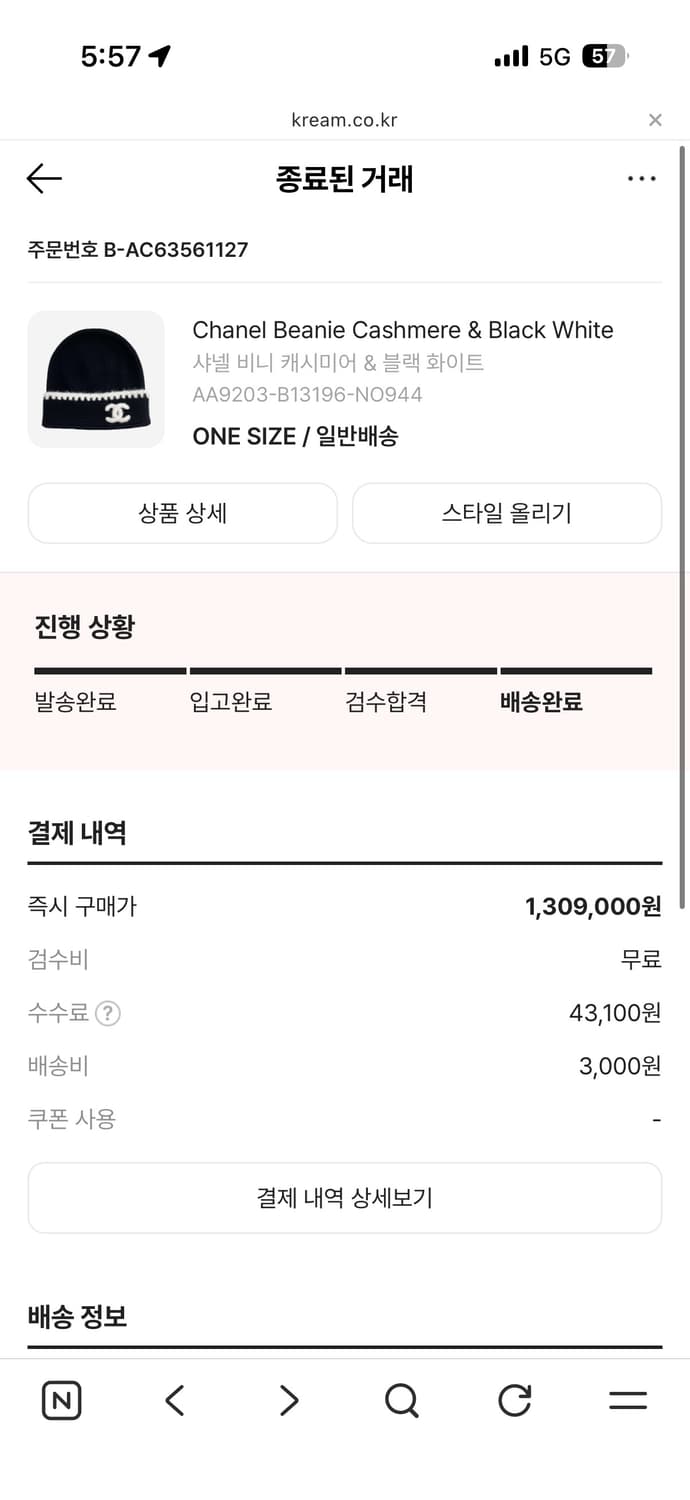Viewport: 690px width, 1500px height.
Task: Refresh the page using the reload icon
Action: click(514, 1400)
